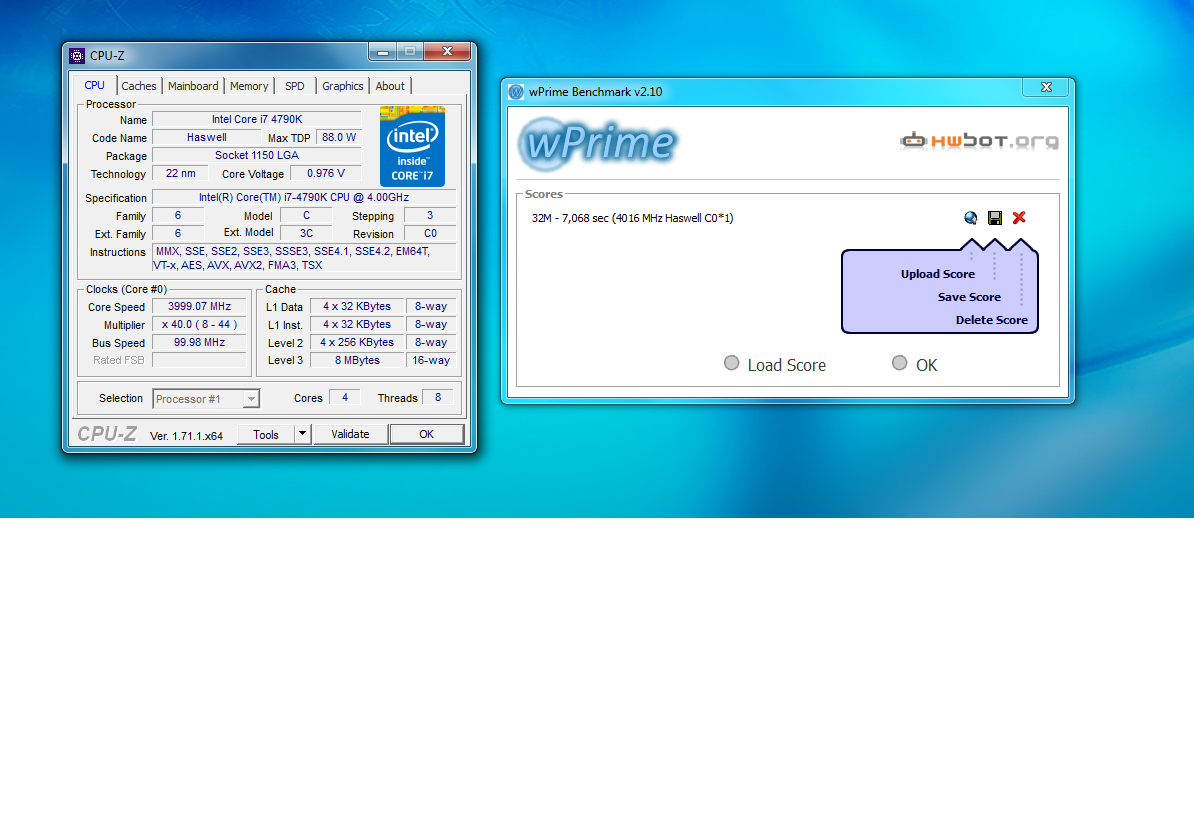Click the CPU-Z title bar app icon
The height and width of the screenshot is (819, 1194).
coord(77,56)
